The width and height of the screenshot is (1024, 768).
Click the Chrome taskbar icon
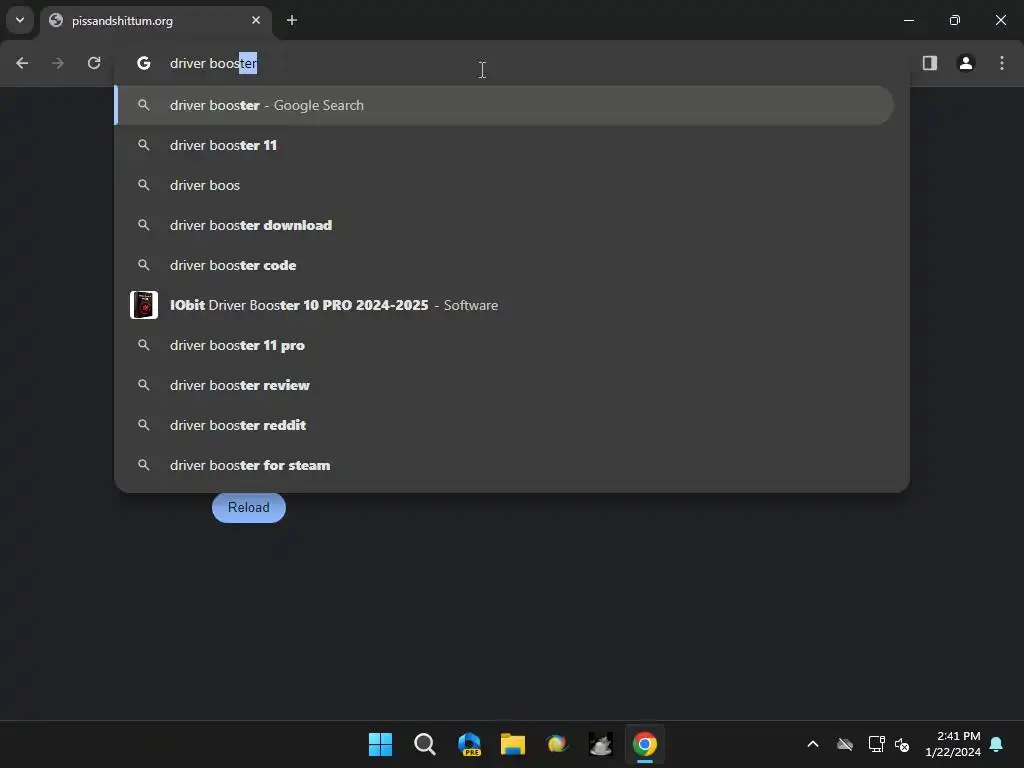(645, 744)
